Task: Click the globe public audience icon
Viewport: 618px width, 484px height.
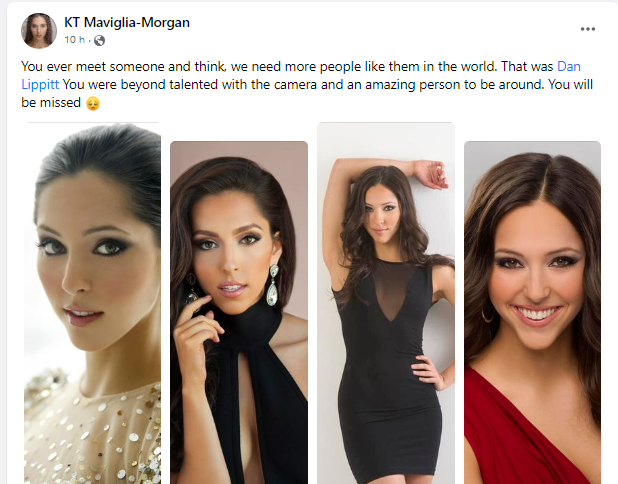Action: (x=99, y=40)
